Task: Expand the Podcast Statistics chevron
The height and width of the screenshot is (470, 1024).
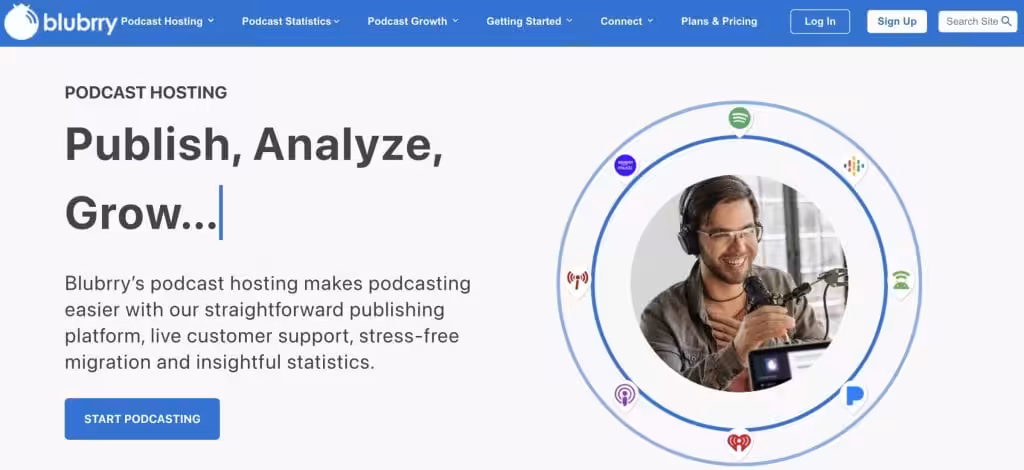Action: [x=336, y=22]
